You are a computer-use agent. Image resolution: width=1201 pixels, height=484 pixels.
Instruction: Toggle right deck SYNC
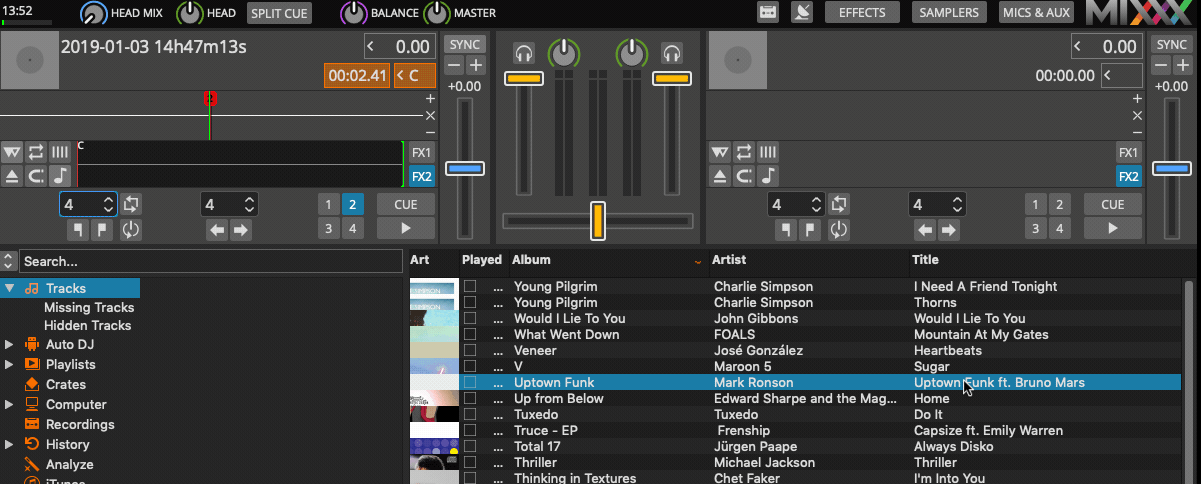click(1171, 45)
